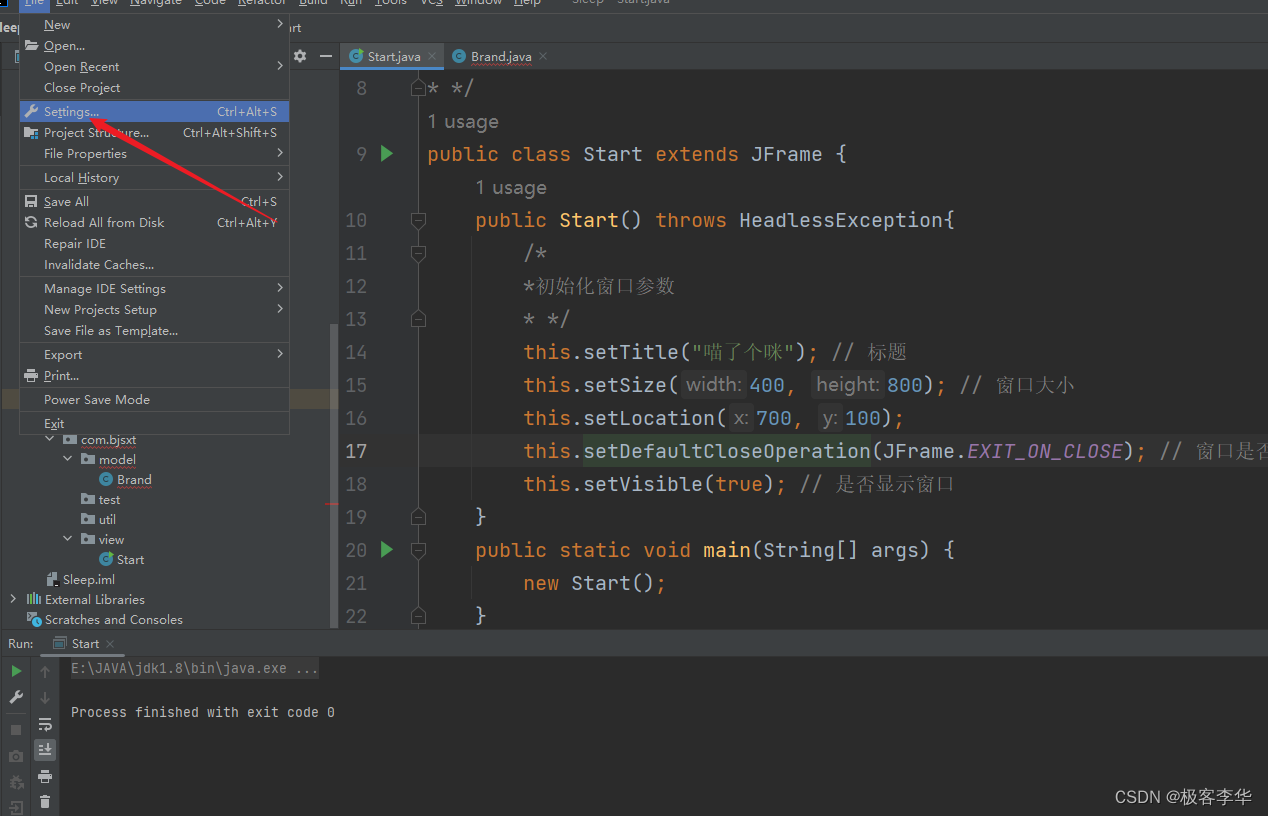Choose Invalidate Caches... from File menu

99,265
